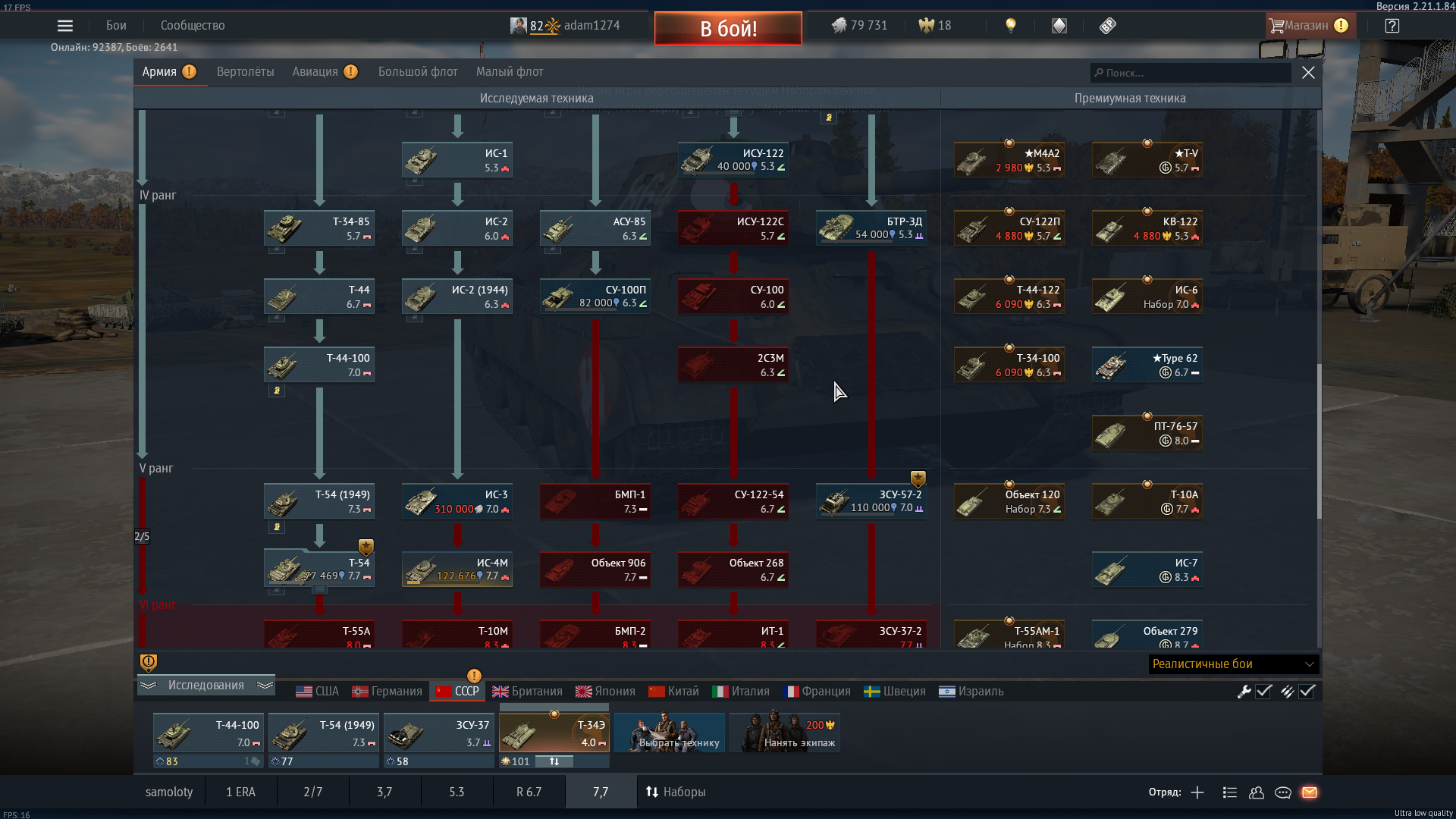Click the silver lions balance 79 731
Viewport: 1456px width, 819px height.
pos(859,25)
